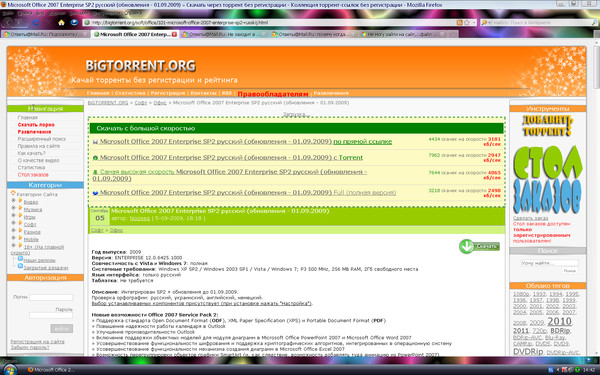The image size is (600, 375).
Task: Go back with the browser back arrow
Action: (x=8, y=23)
